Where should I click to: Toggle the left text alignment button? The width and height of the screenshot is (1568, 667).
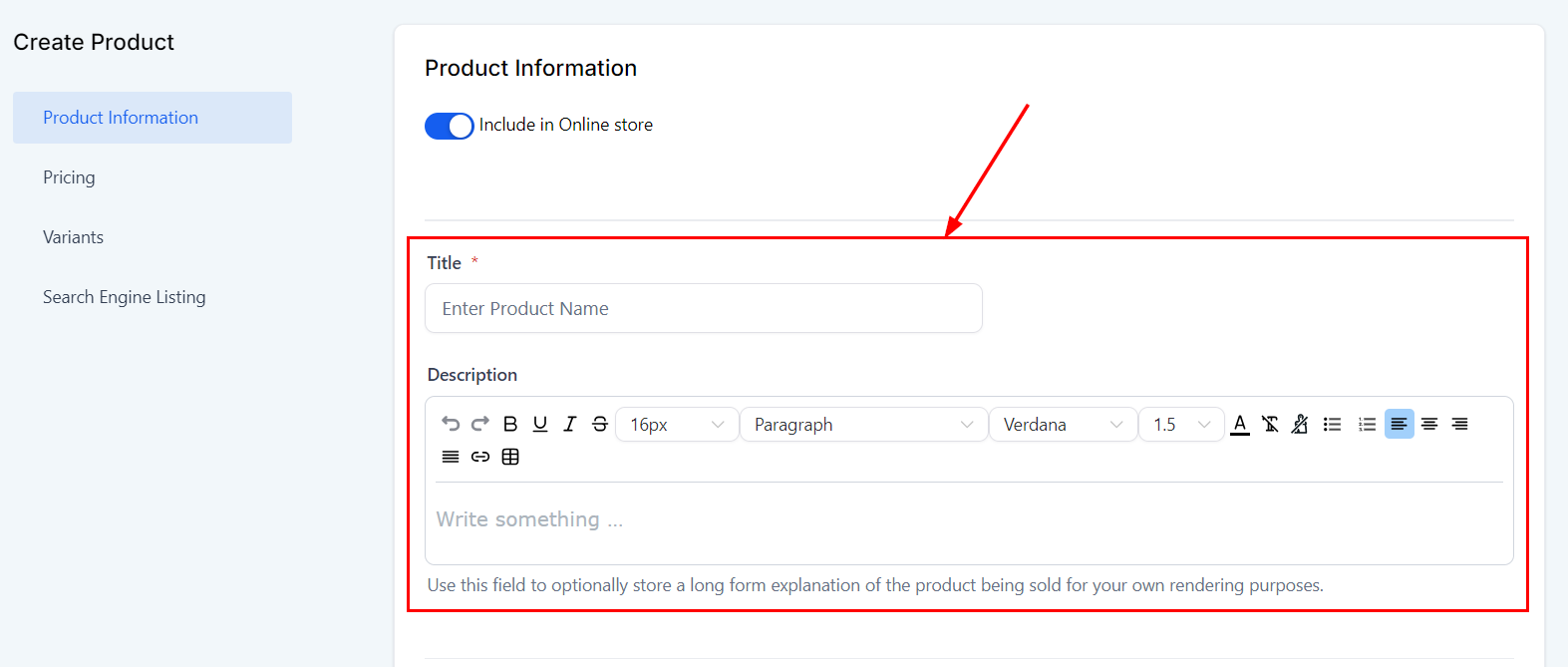pos(1399,424)
